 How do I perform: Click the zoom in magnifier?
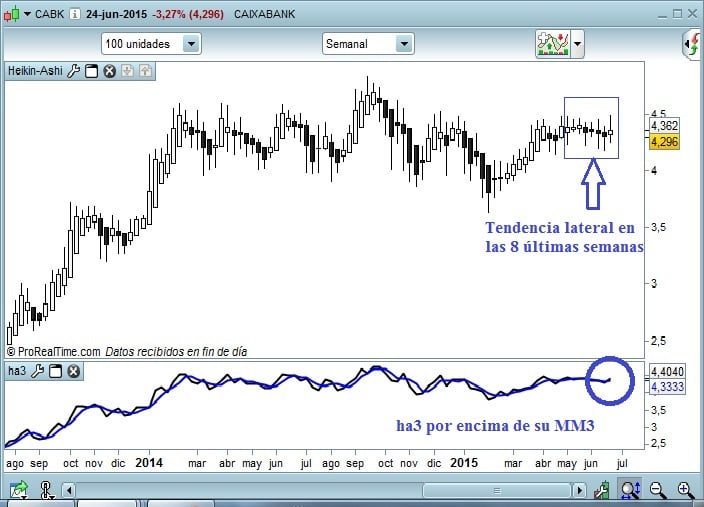point(686,490)
